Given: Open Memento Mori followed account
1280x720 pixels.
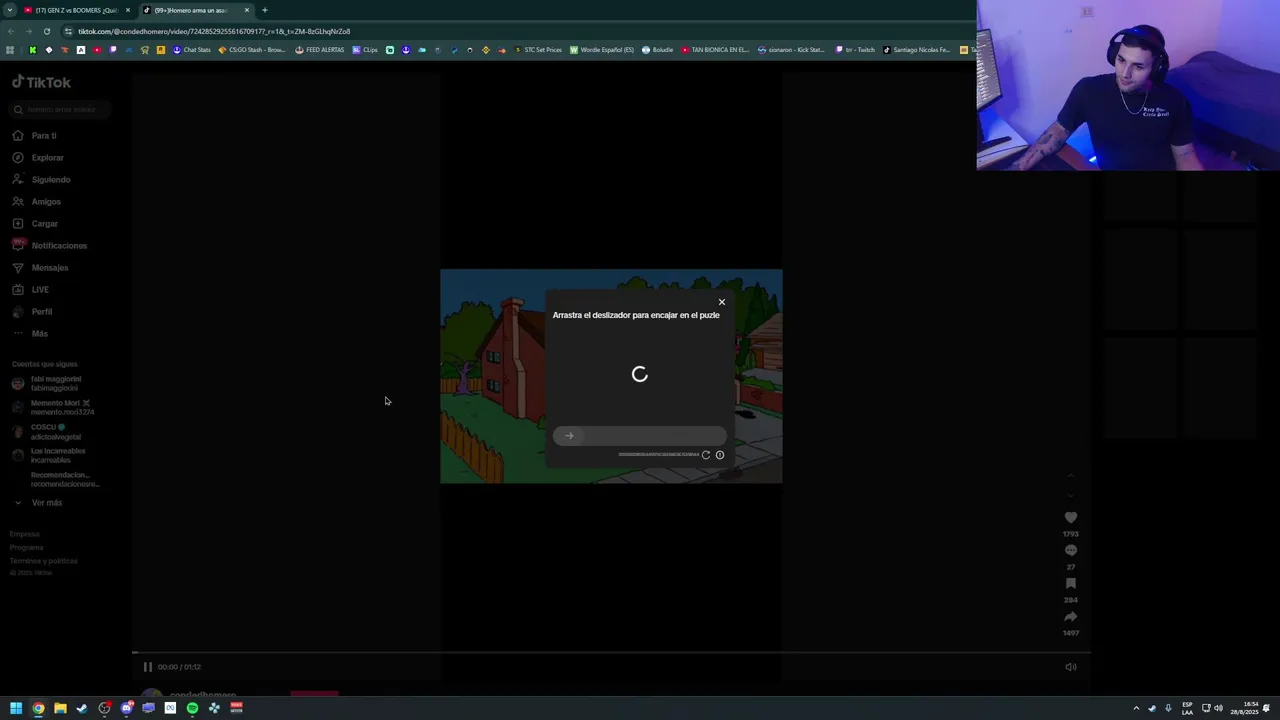Looking at the screenshot, I should pyautogui.click(x=55, y=408).
